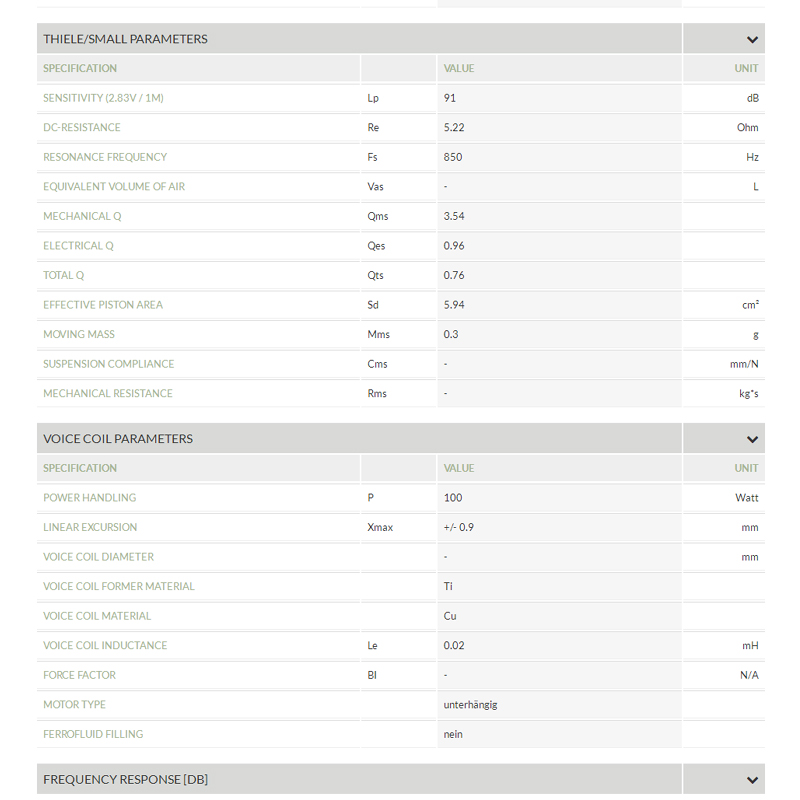Select the Sensitivity (2.83V / 1M) label
This screenshot has width=800, height=800.
(103, 98)
